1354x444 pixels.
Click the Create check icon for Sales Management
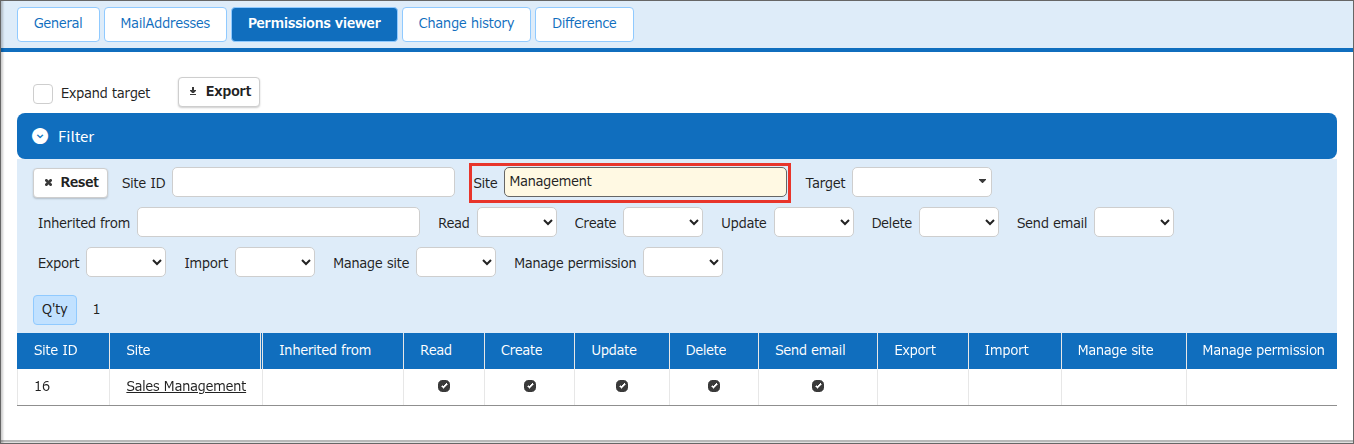pyautogui.click(x=530, y=386)
